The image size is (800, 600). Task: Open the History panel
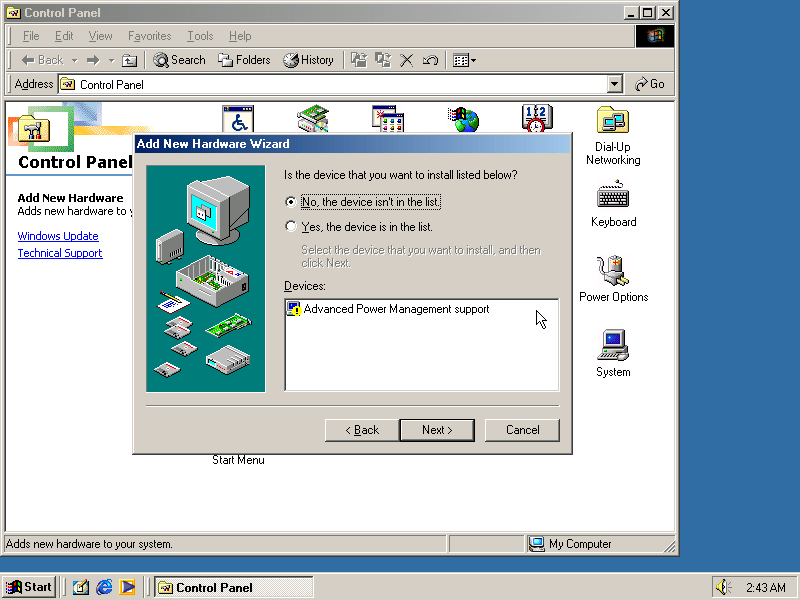tap(309, 60)
